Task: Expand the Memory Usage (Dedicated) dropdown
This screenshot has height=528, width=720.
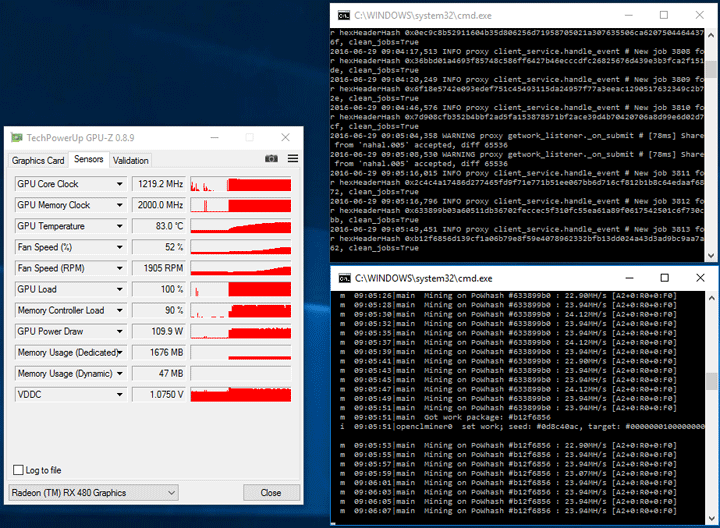Action: [119, 353]
